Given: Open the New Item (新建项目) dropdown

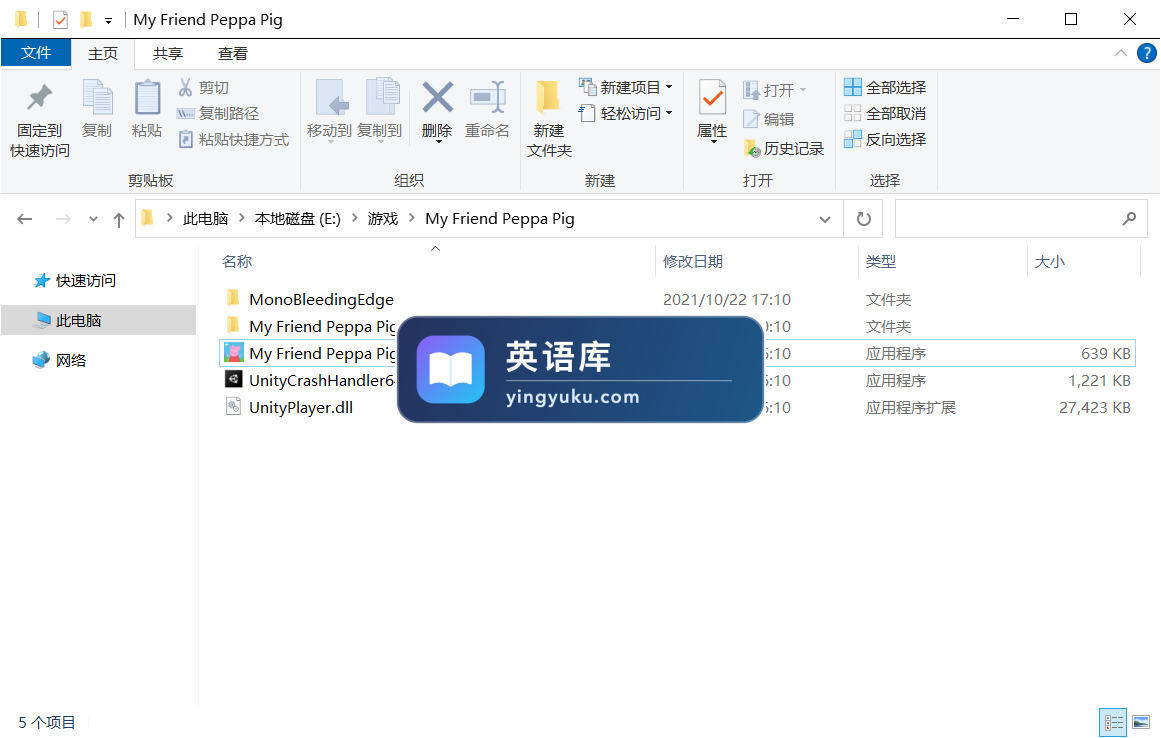Looking at the screenshot, I should (x=626, y=87).
